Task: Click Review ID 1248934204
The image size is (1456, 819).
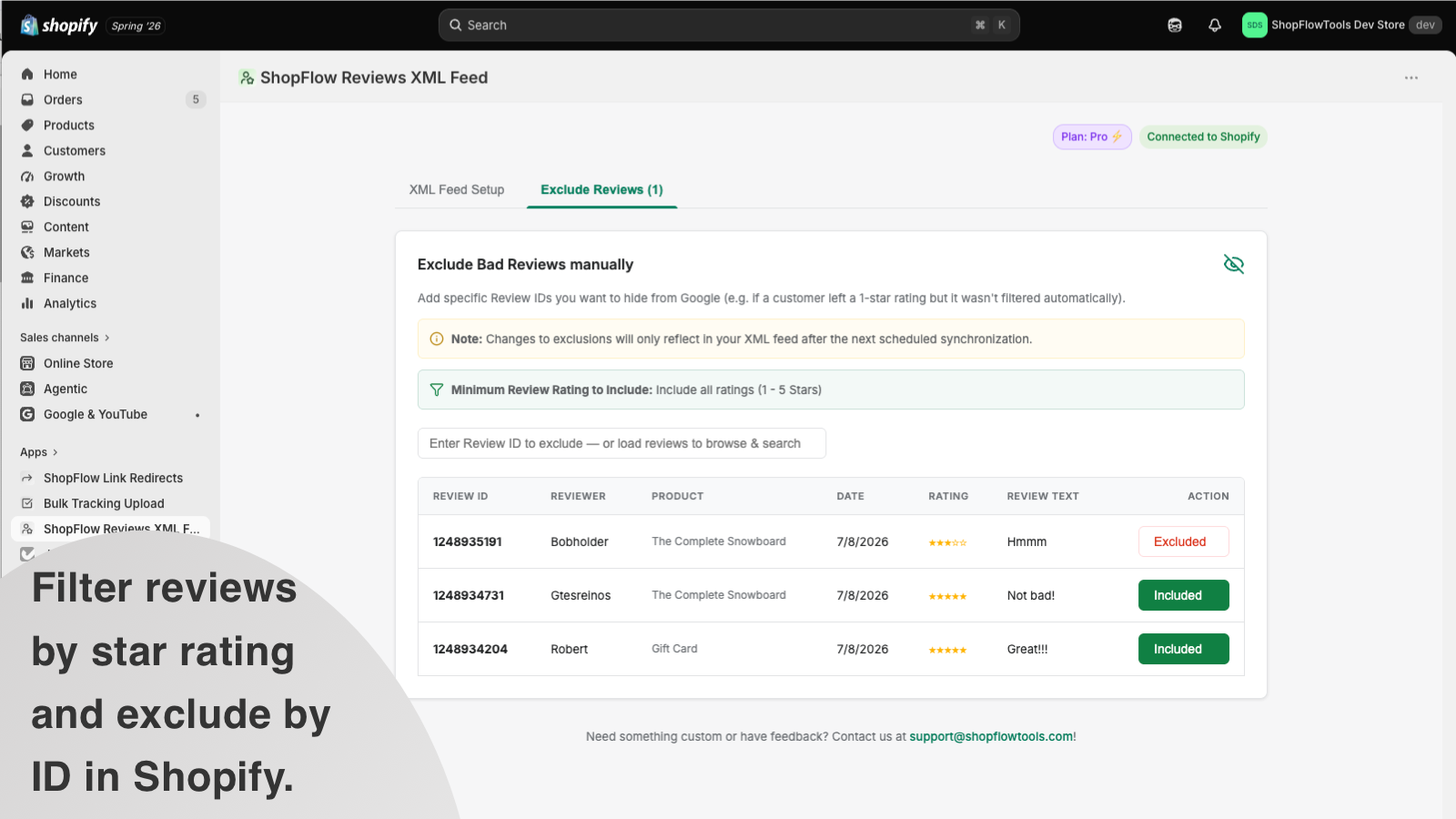Action: pyautogui.click(x=470, y=649)
